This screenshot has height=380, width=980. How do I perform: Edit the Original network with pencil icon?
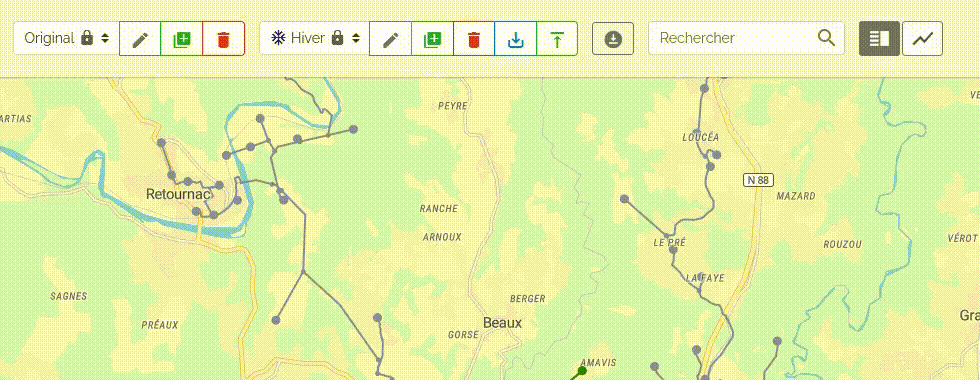pyautogui.click(x=140, y=39)
